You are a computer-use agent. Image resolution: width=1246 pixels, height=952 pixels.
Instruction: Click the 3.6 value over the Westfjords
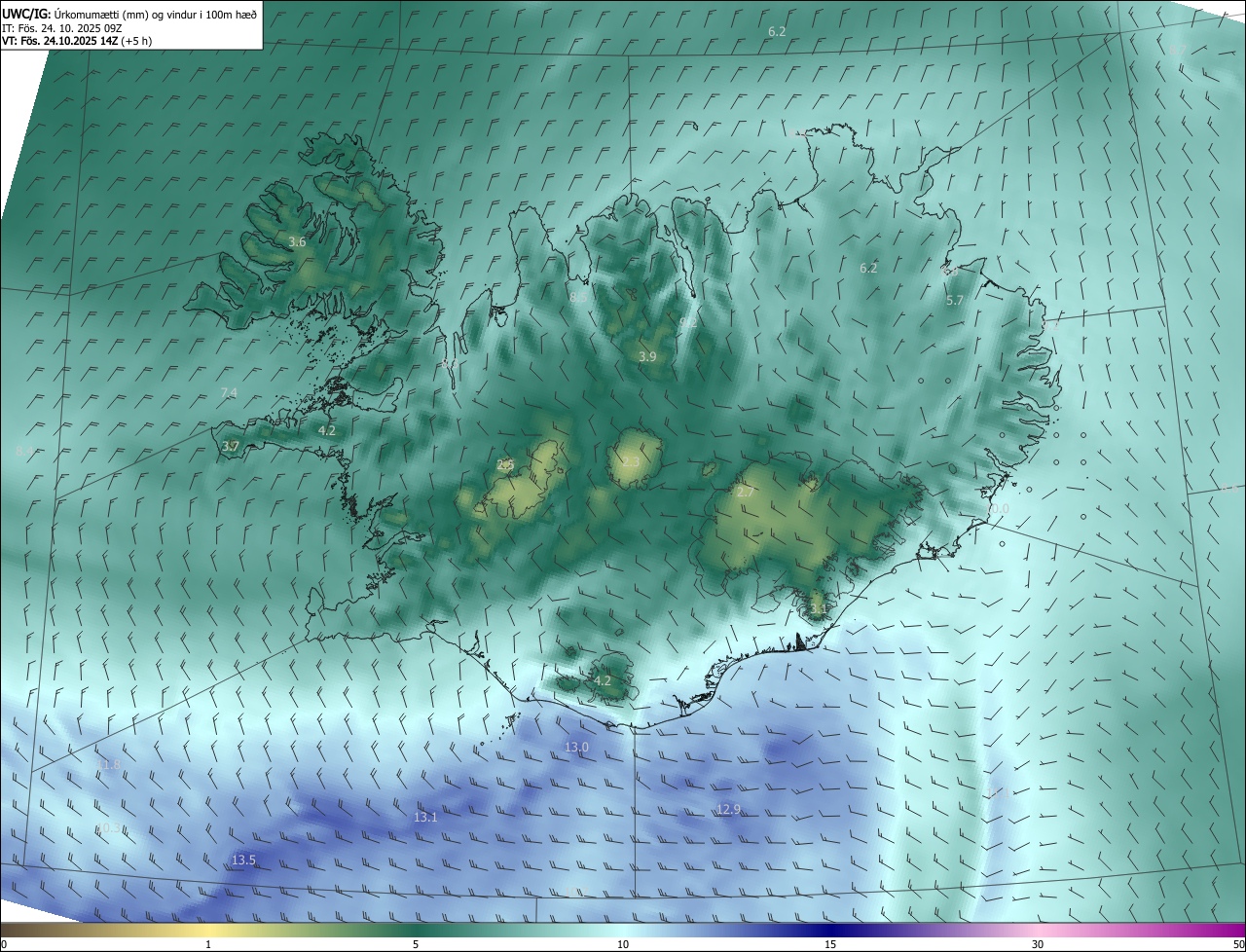pyautogui.click(x=298, y=242)
